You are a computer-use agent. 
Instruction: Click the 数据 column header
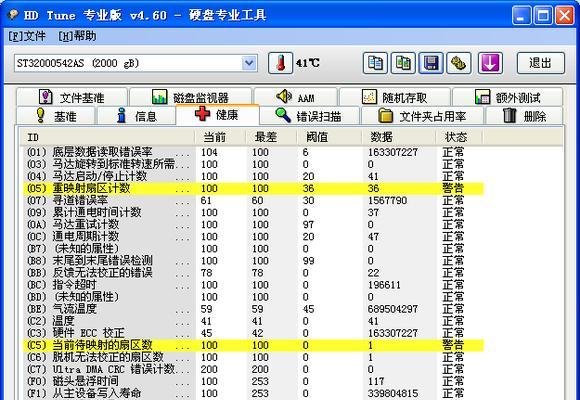pos(398,137)
